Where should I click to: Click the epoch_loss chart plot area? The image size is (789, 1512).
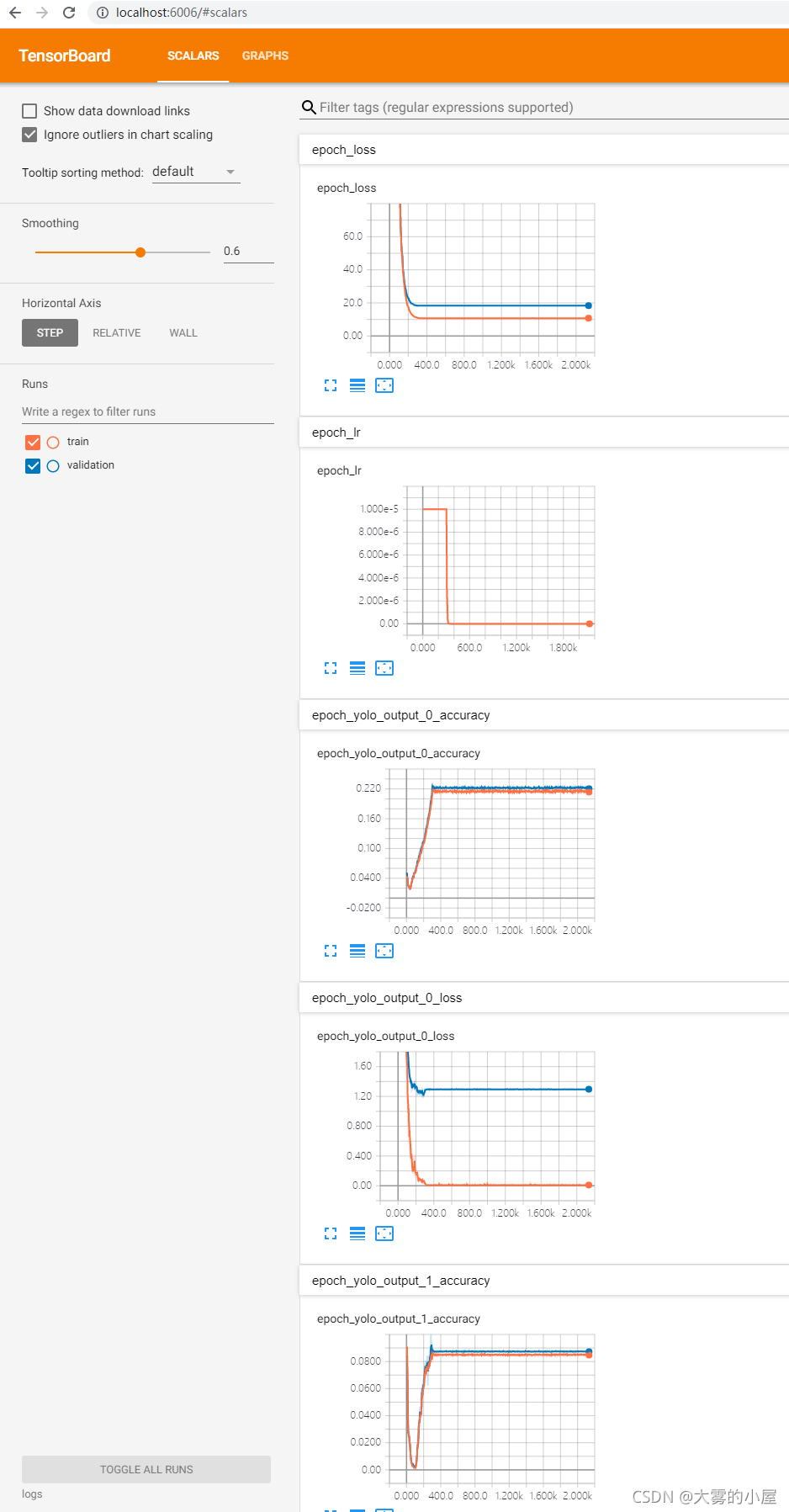pyautogui.click(x=483, y=279)
